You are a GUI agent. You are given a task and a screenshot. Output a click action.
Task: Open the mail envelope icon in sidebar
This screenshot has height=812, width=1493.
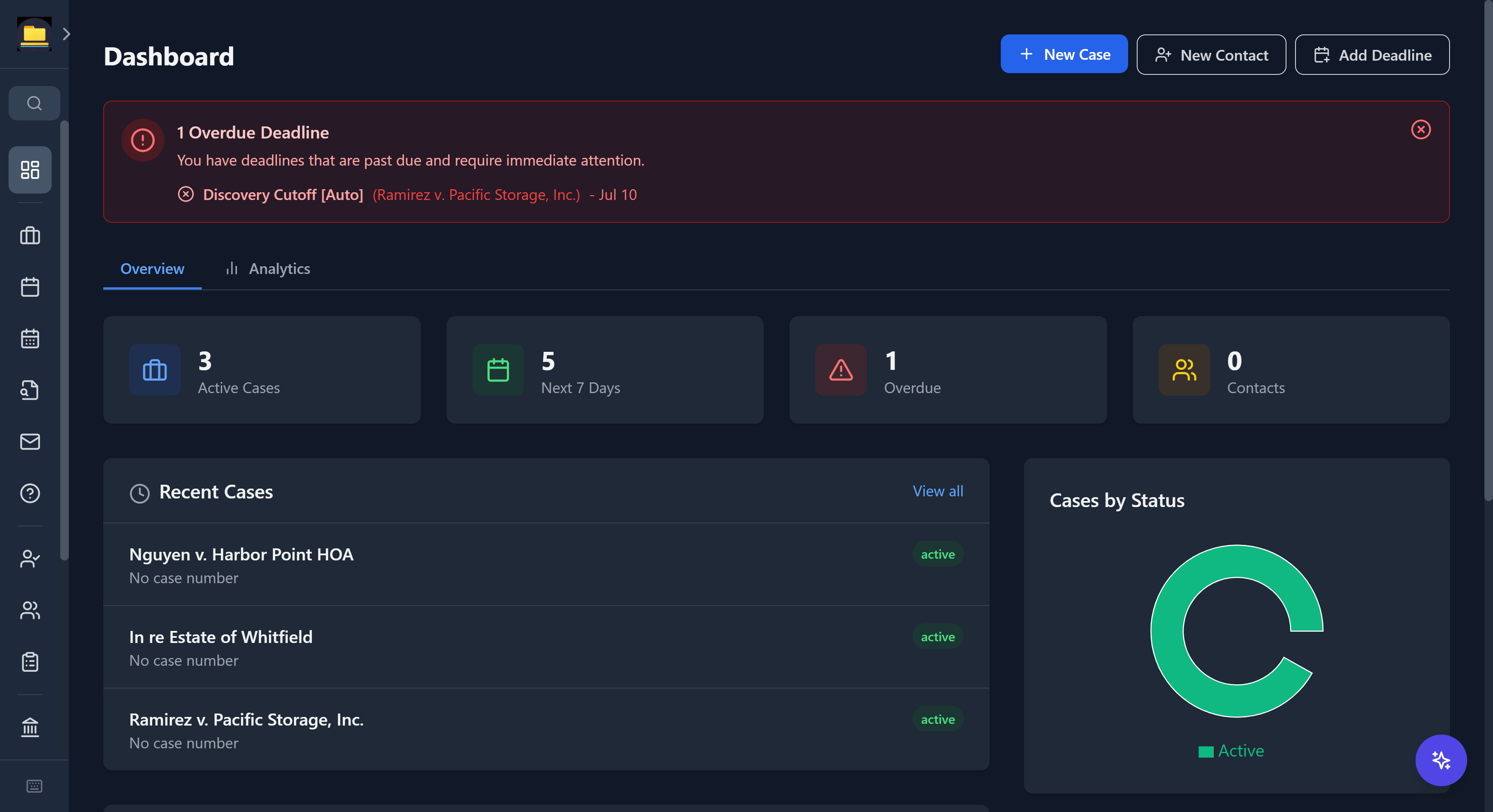(x=30, y=441)
